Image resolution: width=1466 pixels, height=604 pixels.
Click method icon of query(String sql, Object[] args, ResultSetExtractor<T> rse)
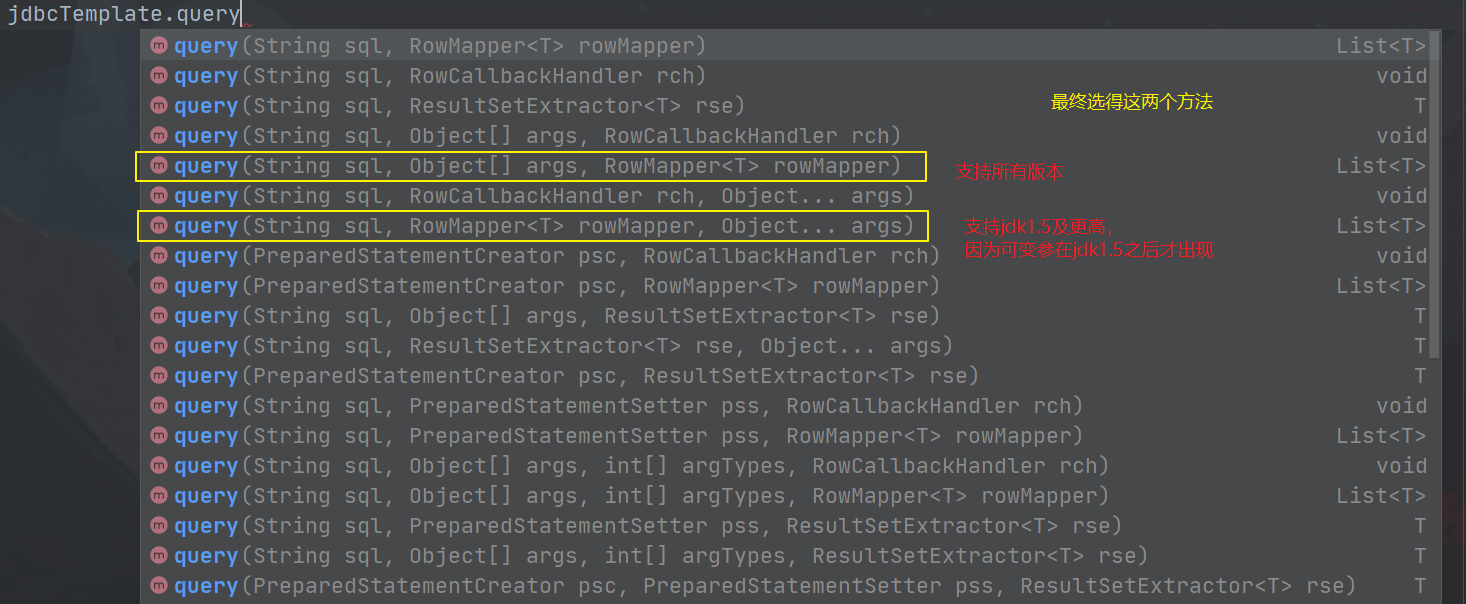coord(158,316)
